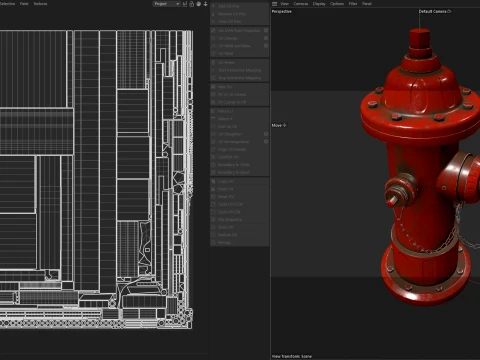Click Mirror V command icon
This screenshot has height=360, width=480.
[x=214, y=119]
